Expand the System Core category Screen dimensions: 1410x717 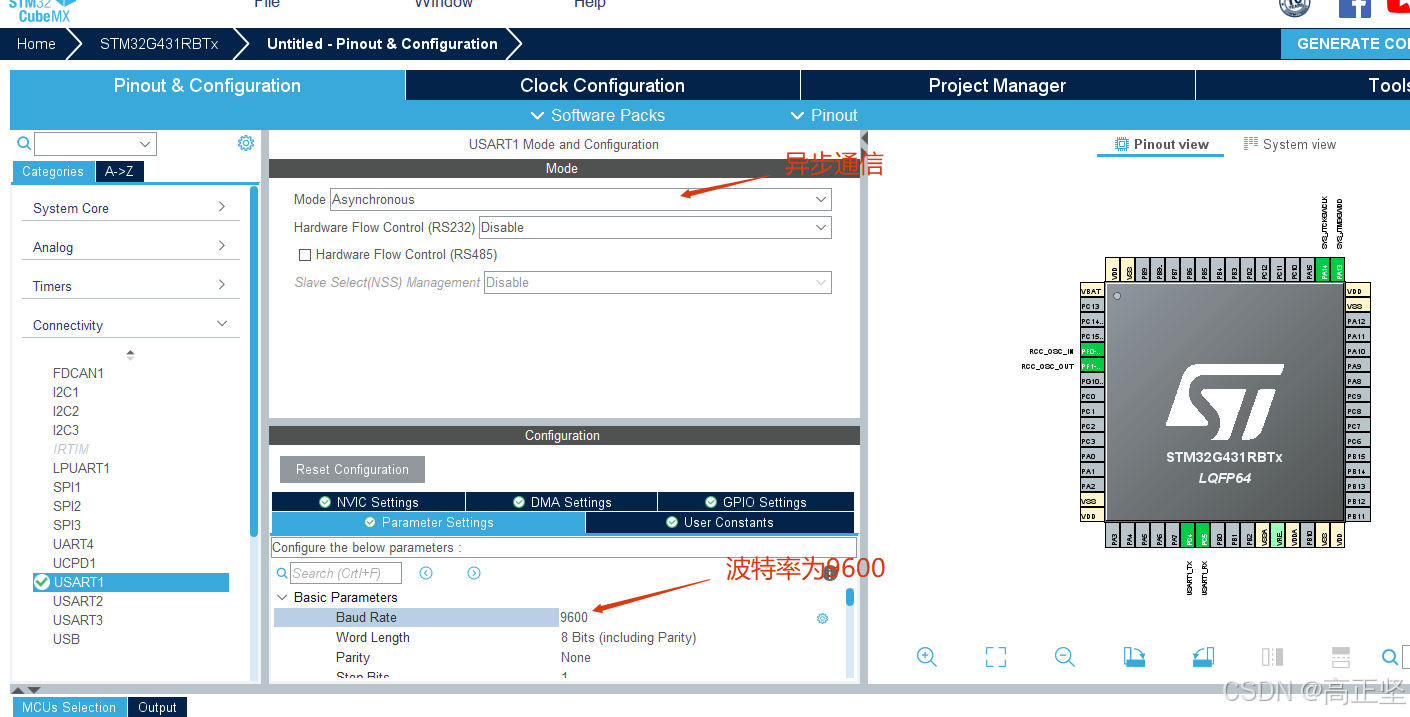coord(130,208)
